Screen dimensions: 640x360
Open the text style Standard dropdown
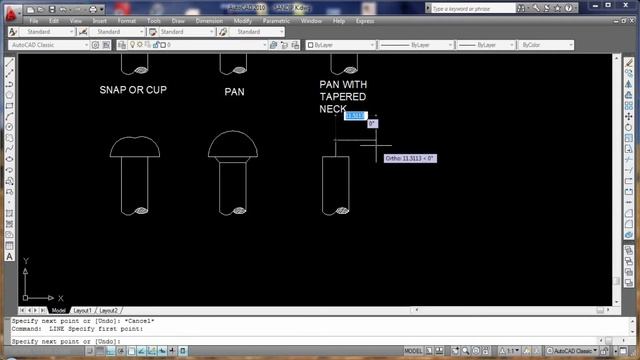coord(47,32)
